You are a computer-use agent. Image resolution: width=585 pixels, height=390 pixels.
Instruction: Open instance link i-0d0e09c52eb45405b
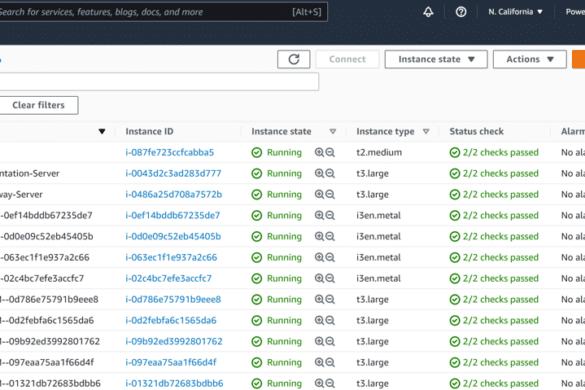coord(173,236)
